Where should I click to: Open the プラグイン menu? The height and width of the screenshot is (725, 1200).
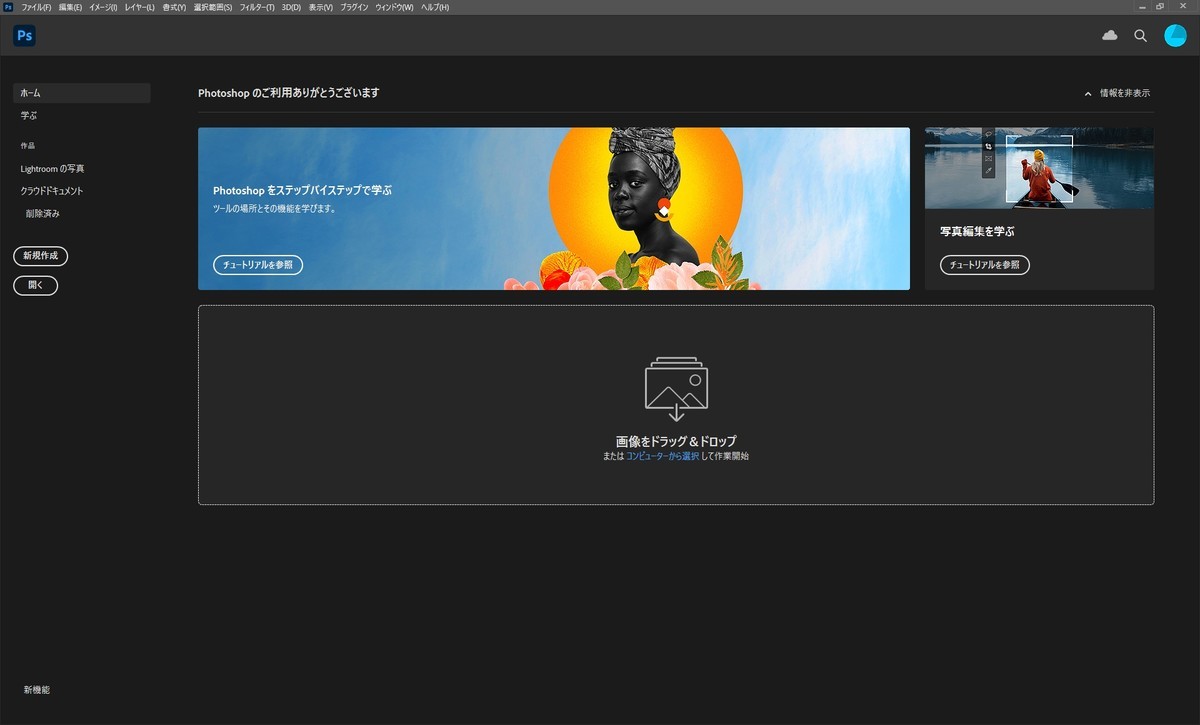354,7
